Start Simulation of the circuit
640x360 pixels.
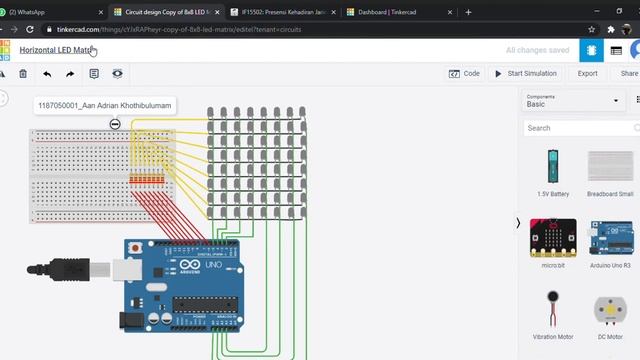pos(526,74)
